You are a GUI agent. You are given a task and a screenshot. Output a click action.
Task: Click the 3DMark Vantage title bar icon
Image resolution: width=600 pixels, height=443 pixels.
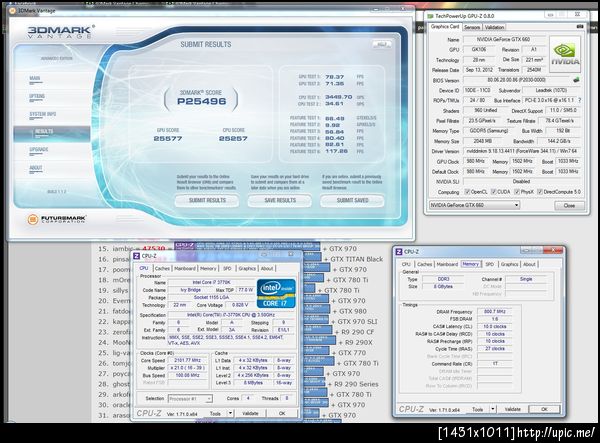[13, 11]
